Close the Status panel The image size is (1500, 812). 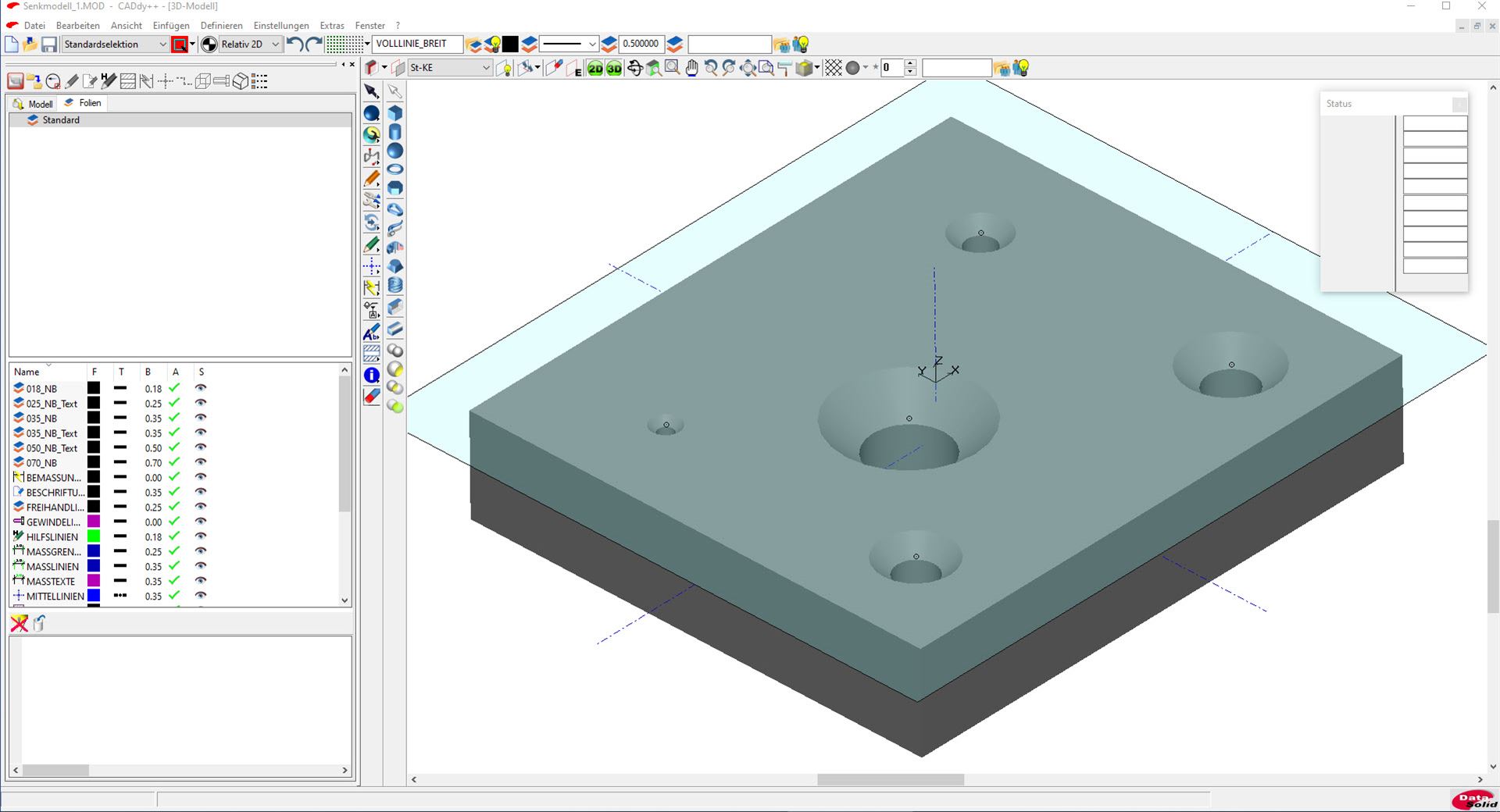pyautogui.click(x=1459, y=104)
